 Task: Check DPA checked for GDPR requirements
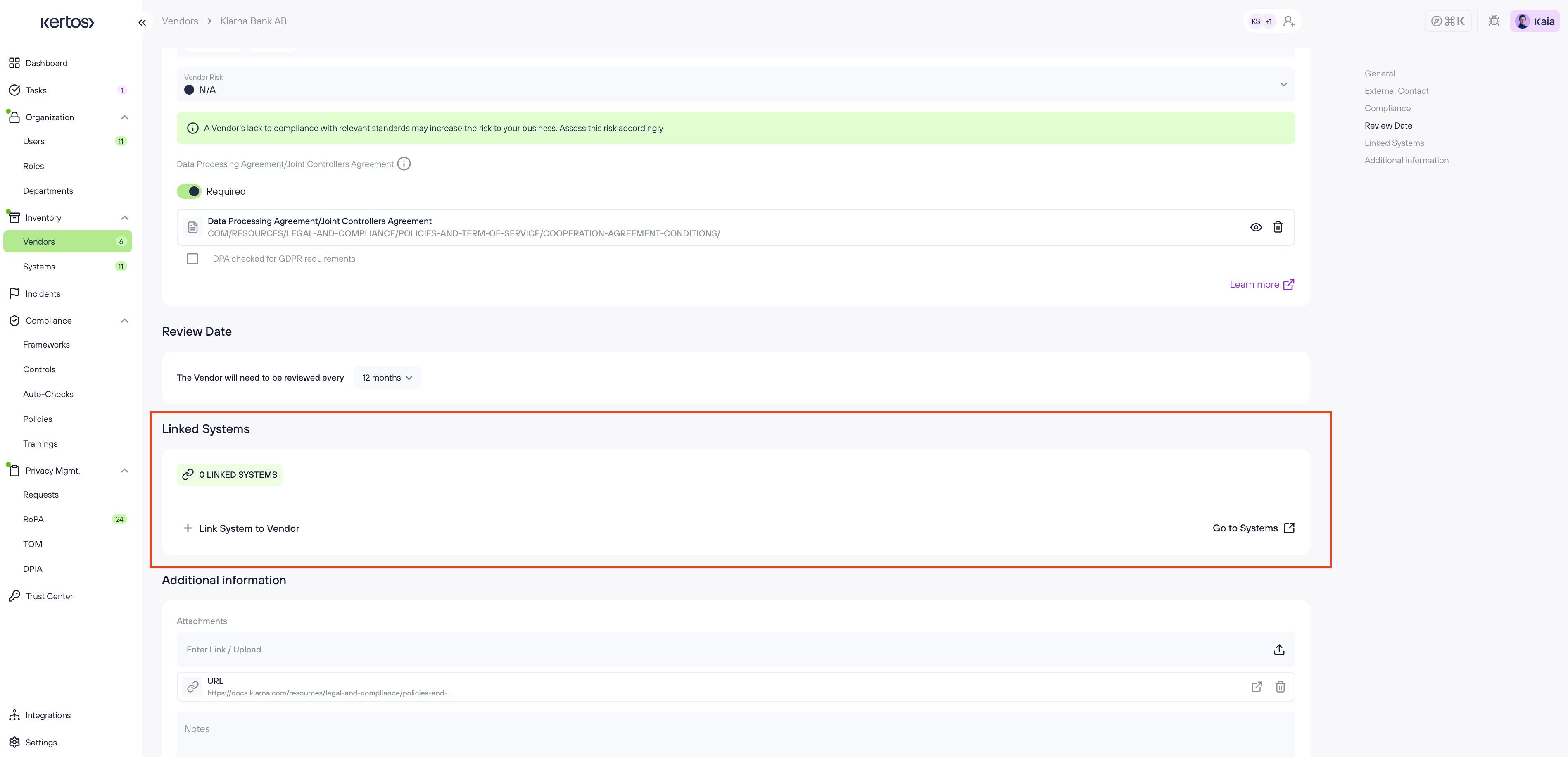coord(192,259)
